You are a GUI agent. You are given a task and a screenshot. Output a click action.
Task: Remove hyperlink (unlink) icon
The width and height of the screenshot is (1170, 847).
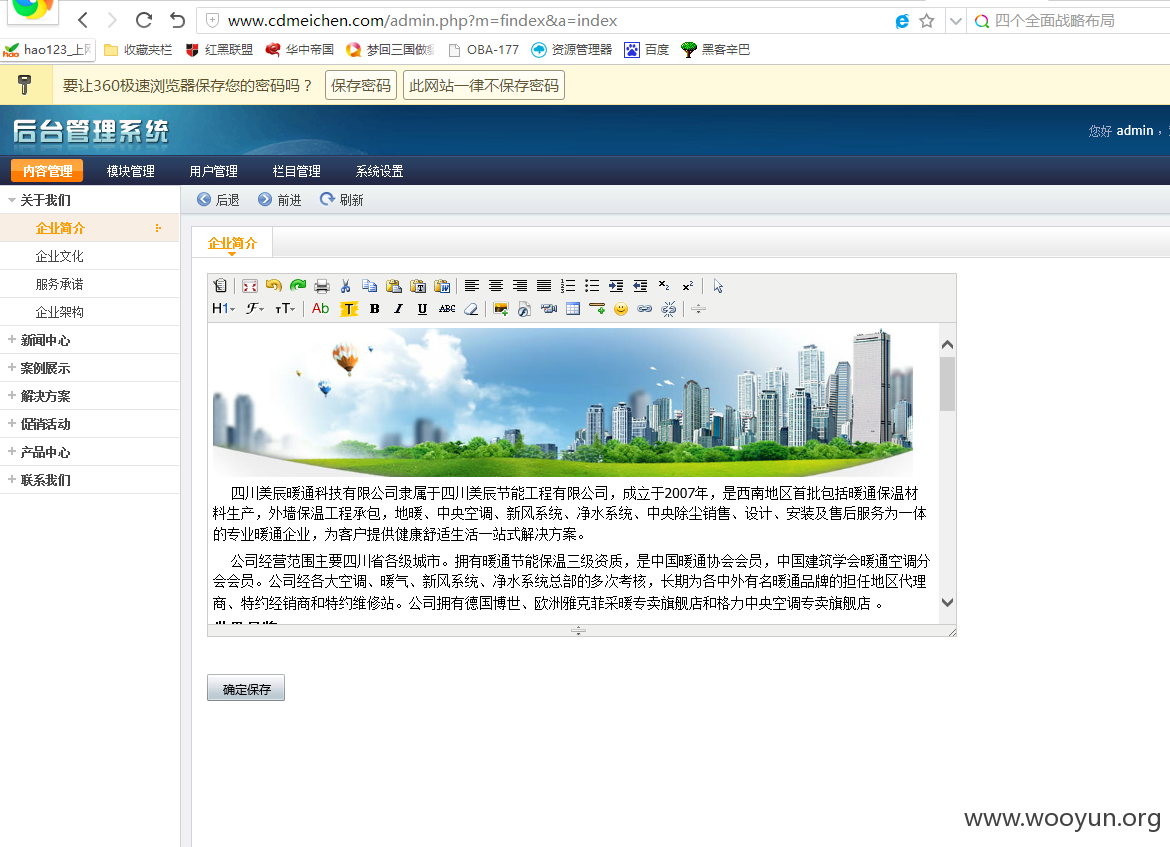669,309
